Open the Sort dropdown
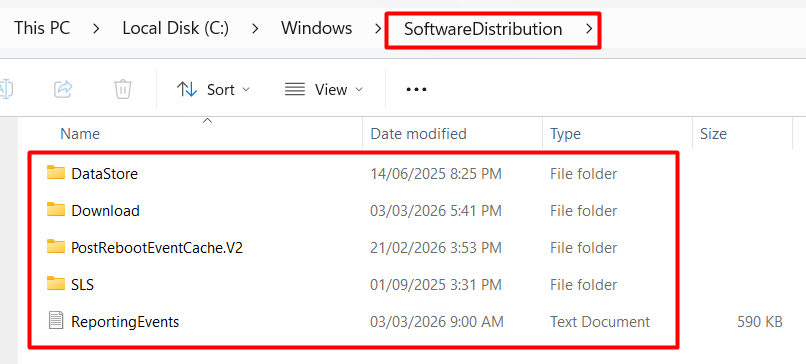Image resolution: width=806 pixels, height=364 pixels. tap(213, 89)
